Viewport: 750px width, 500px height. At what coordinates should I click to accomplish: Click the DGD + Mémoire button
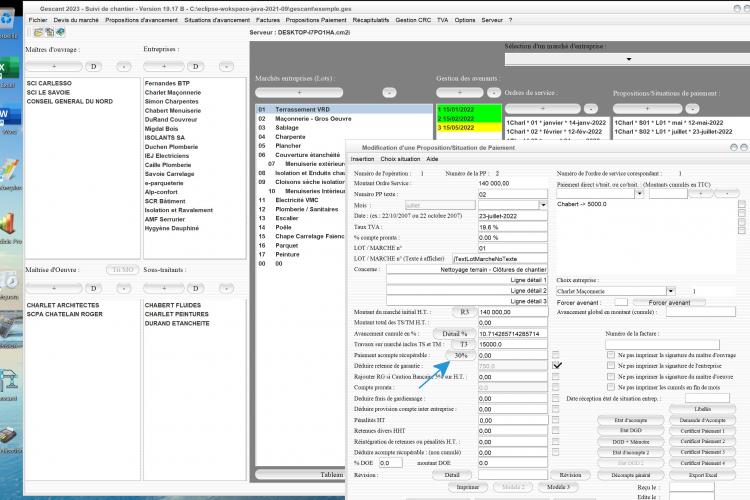click(630, 442)
